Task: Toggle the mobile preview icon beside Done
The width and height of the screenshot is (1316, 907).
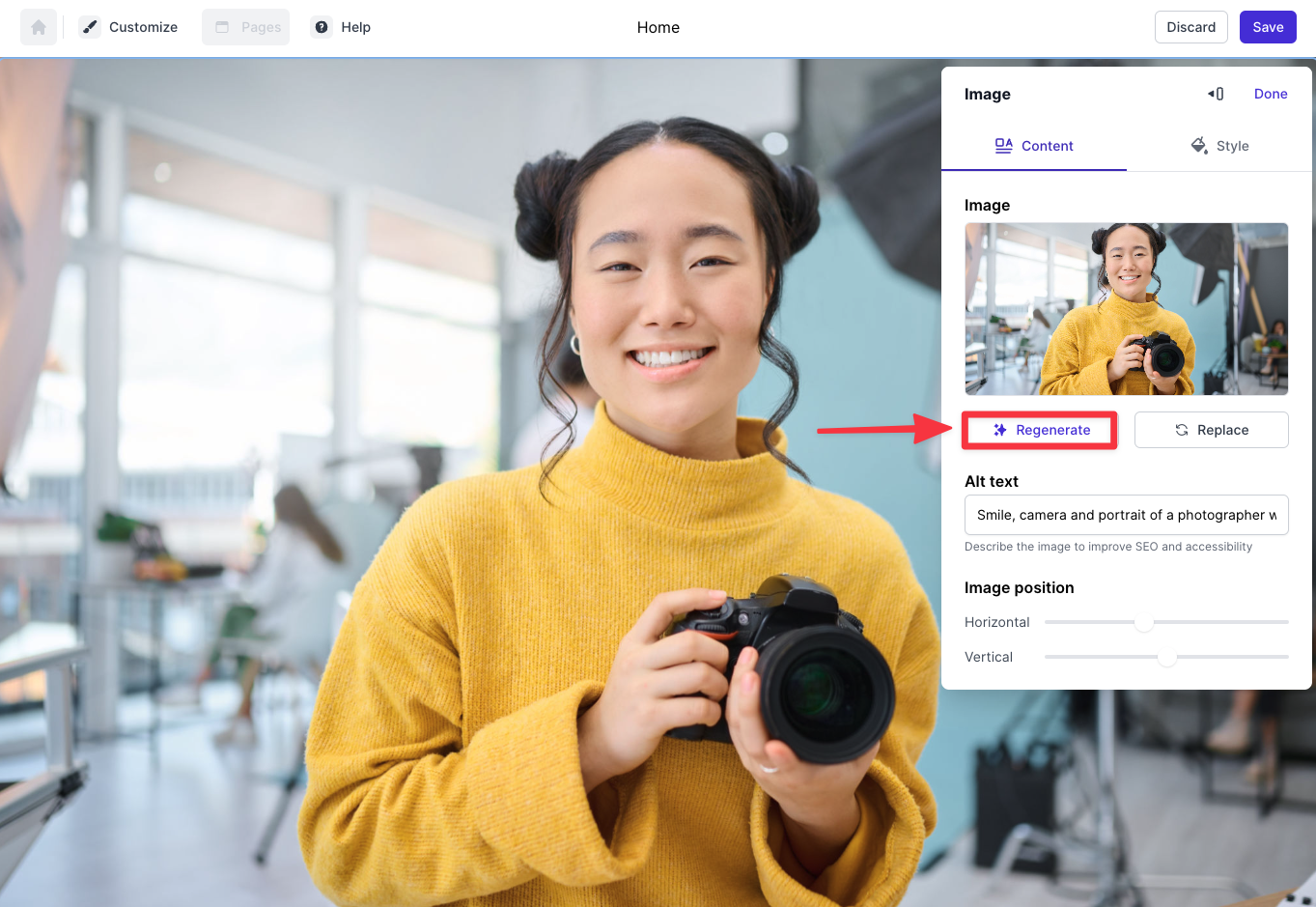Action: coord(1216,93)
